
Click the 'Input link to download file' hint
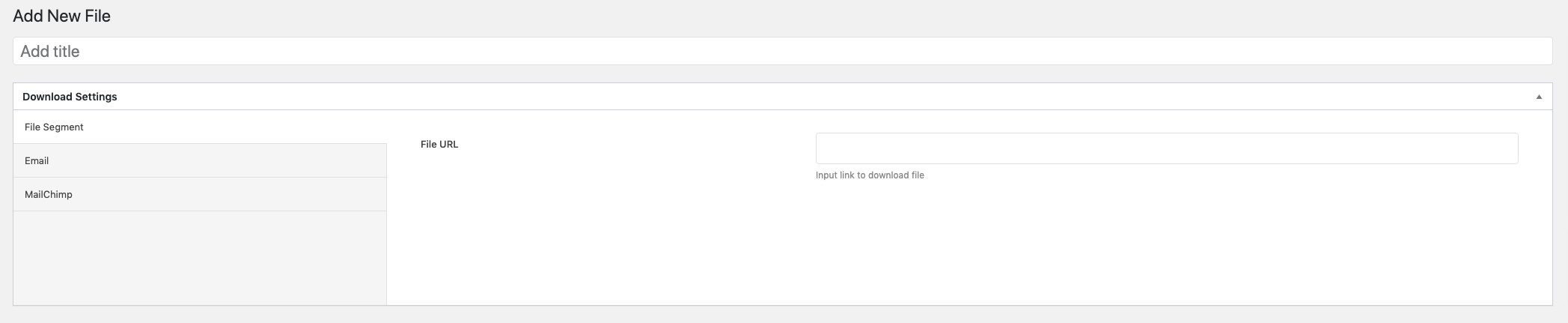[x=870, y=175]
